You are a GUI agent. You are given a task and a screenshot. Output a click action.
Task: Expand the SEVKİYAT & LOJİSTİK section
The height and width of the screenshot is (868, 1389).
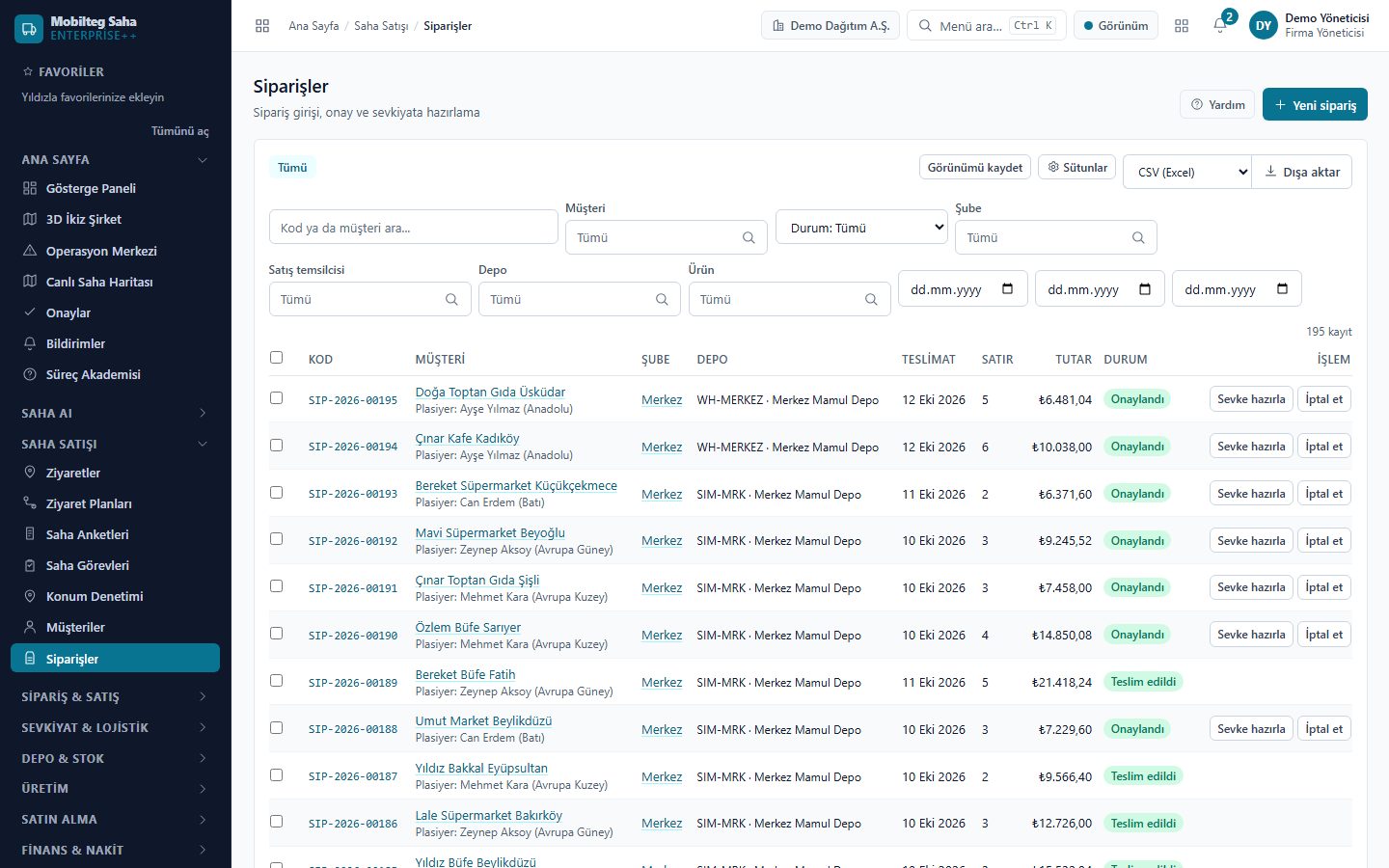pos(115,727)
